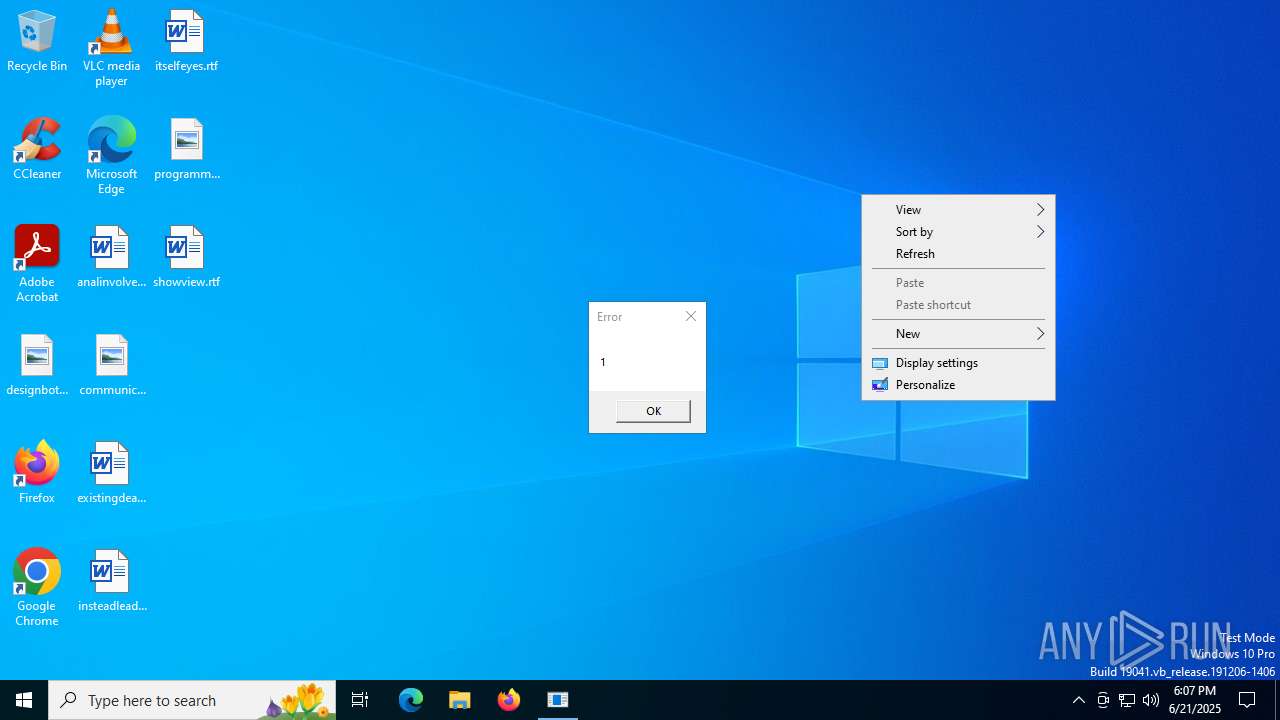Screen dimensions: 1280x720
Task: Open Task View from taskbar
Action: click(360, 700)
